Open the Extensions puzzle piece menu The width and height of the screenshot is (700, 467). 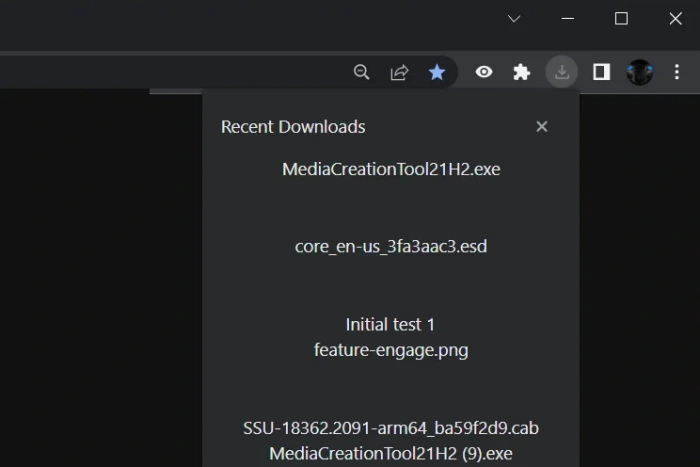tap(521, 72)
